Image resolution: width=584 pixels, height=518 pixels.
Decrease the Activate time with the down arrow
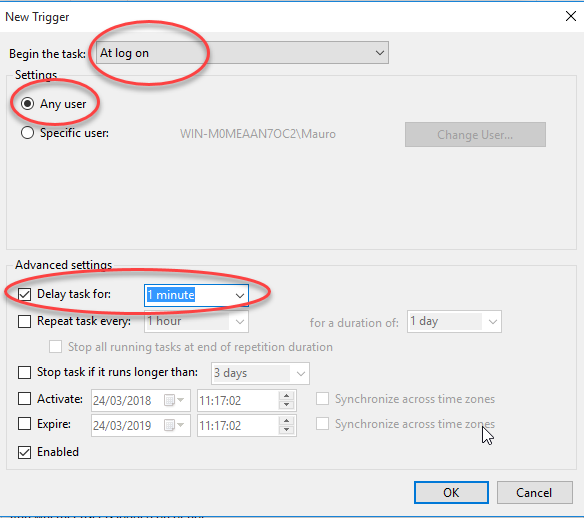(286, 405)
